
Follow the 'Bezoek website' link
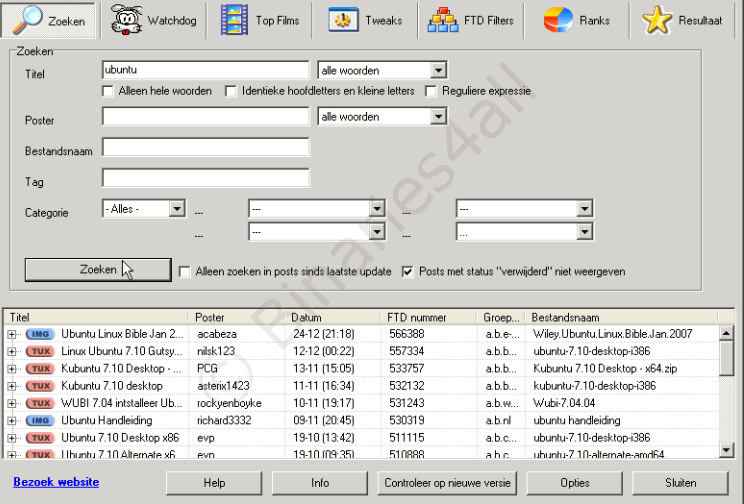click(x=56, y=482)
